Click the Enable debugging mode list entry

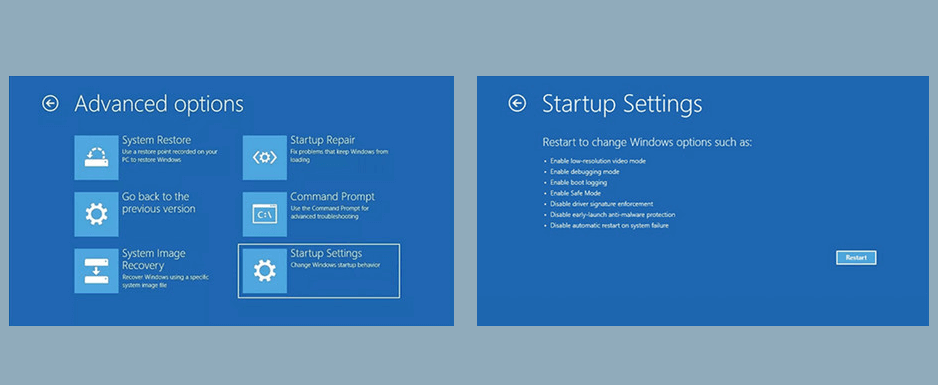coord(584,172)
